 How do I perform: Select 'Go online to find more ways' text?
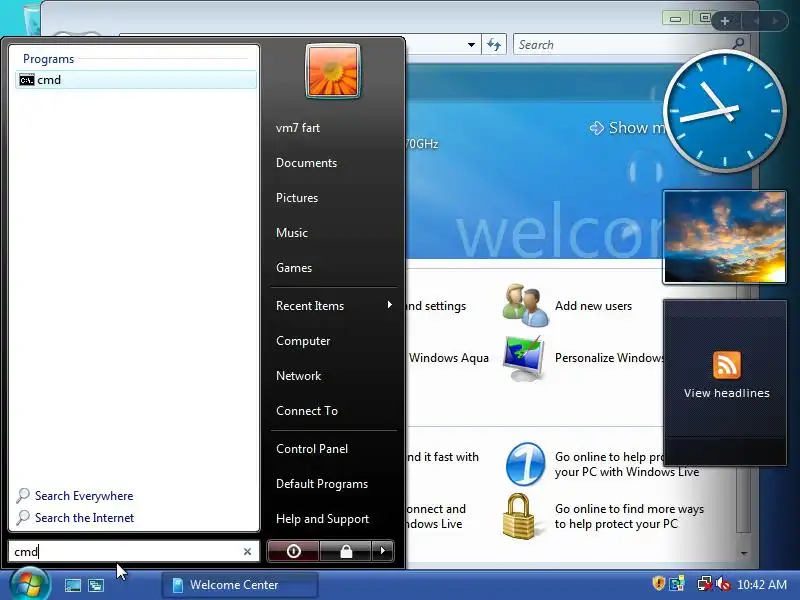[629, 509]
